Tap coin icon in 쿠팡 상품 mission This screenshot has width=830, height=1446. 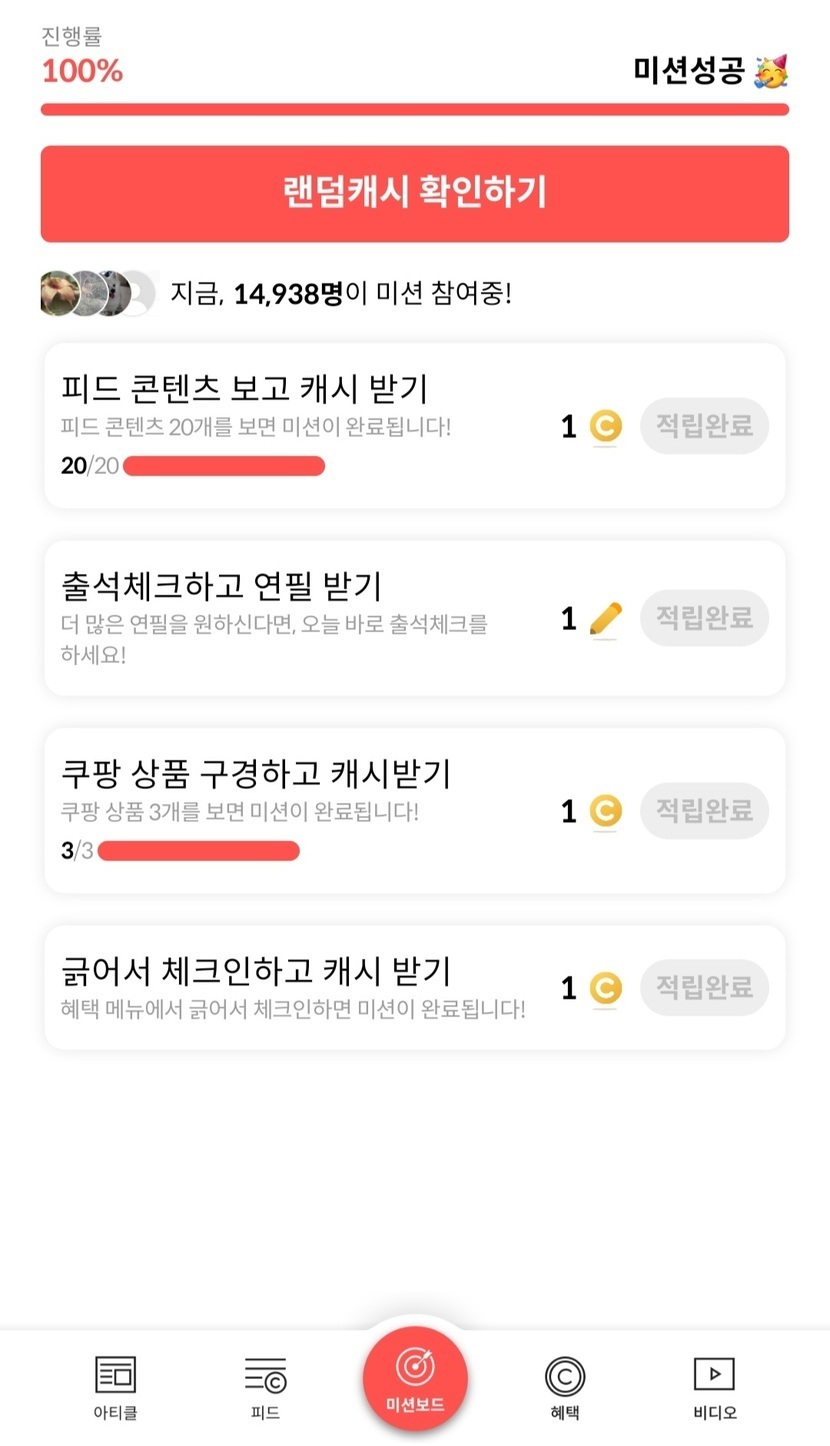604,811
